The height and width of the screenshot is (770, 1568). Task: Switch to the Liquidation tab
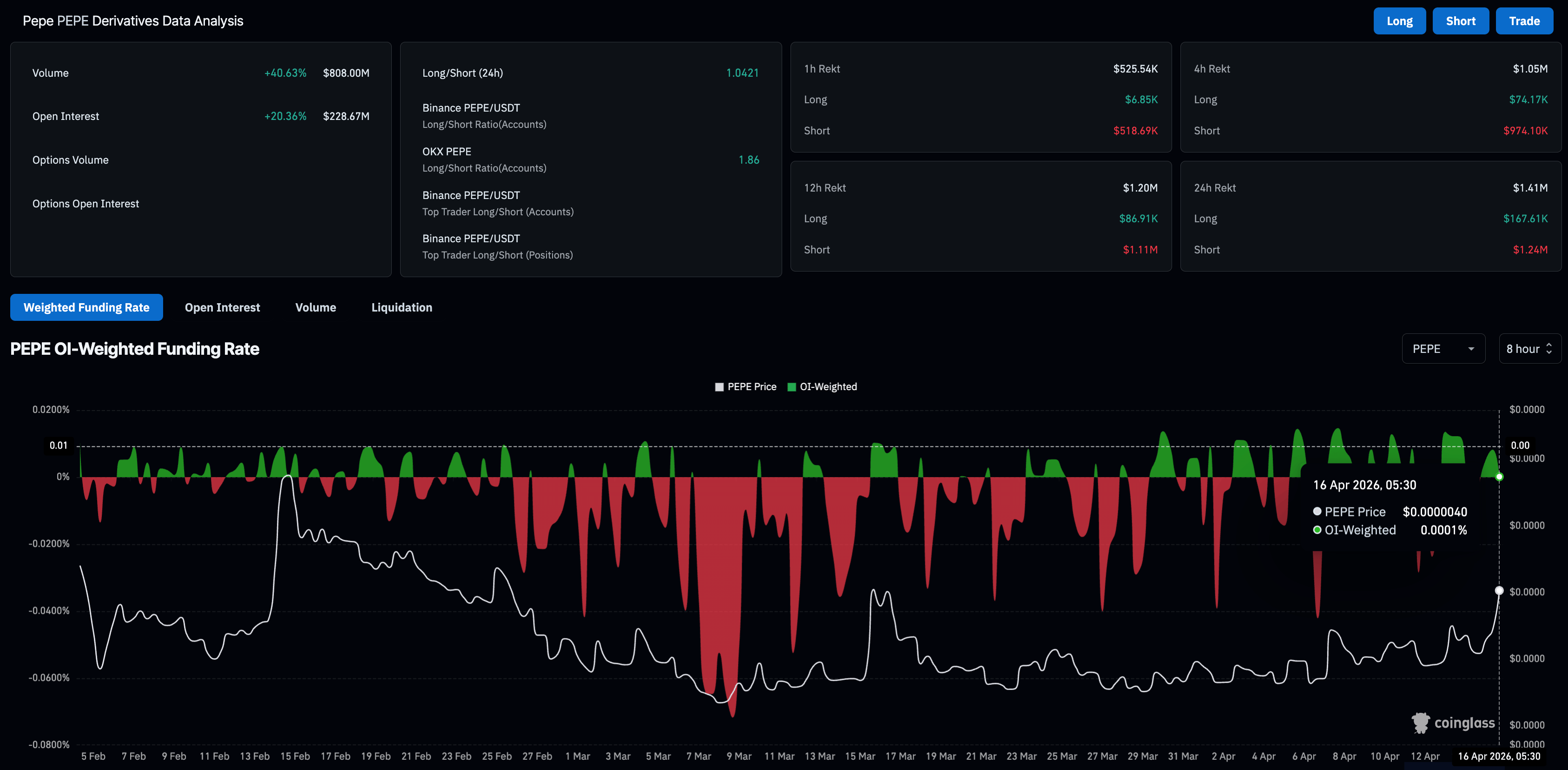[x=402, y=308]
